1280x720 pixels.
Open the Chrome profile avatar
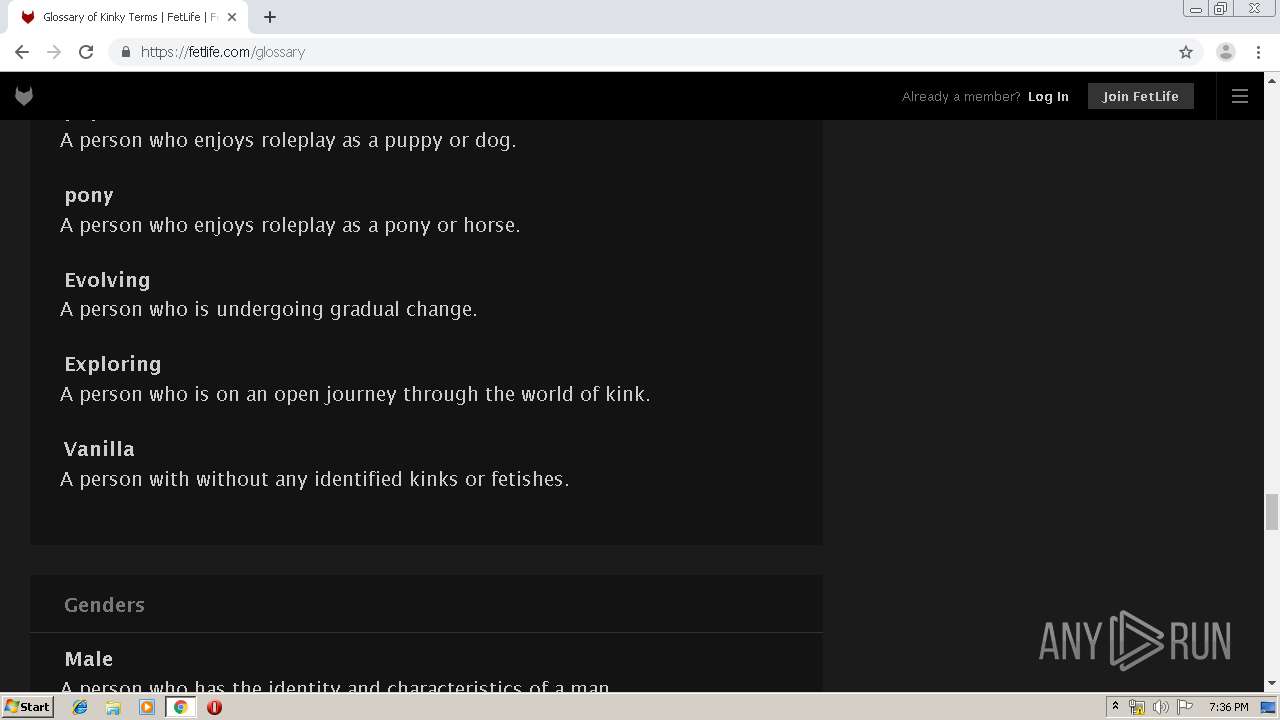pyautogui.click(x=1226, y=52)
